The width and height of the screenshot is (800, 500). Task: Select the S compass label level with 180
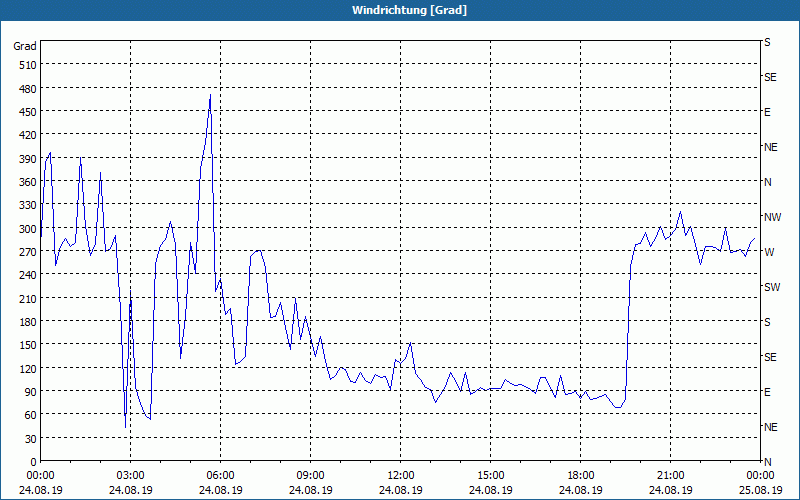767,322
